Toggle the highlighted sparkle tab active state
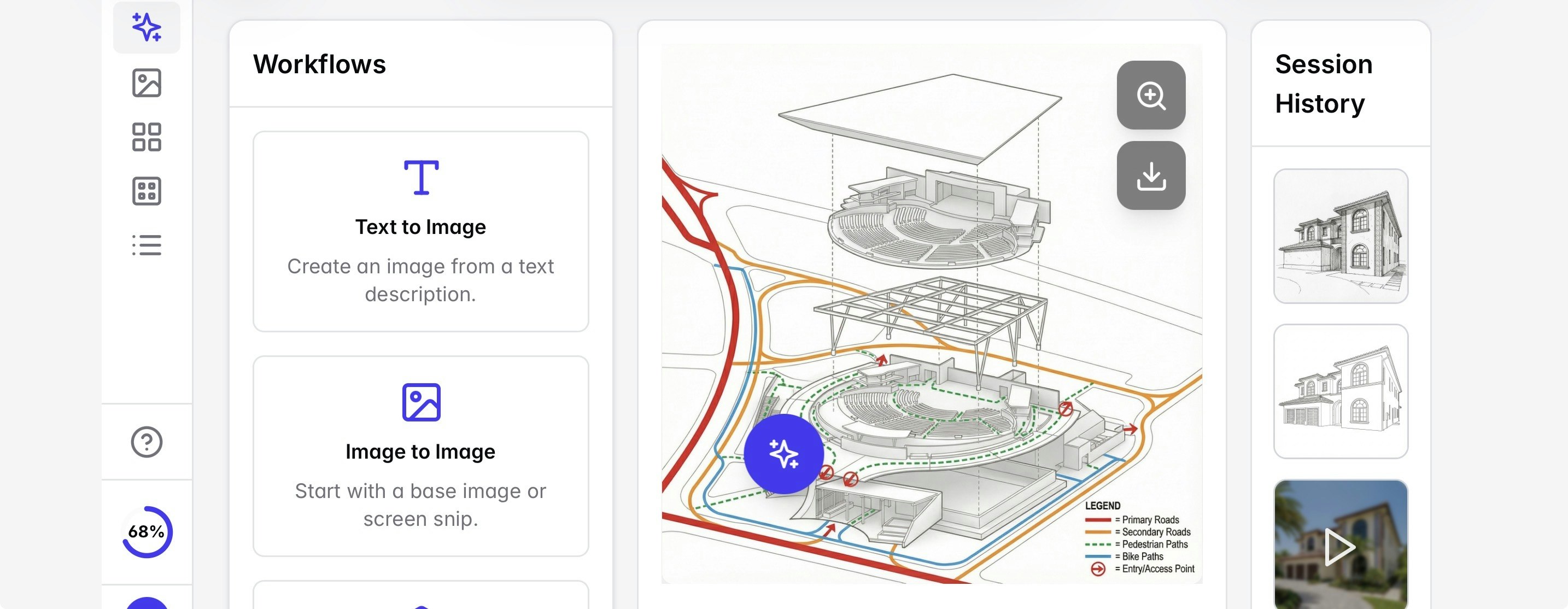This screenshot has width=1568, height=609. pos(146,27)
